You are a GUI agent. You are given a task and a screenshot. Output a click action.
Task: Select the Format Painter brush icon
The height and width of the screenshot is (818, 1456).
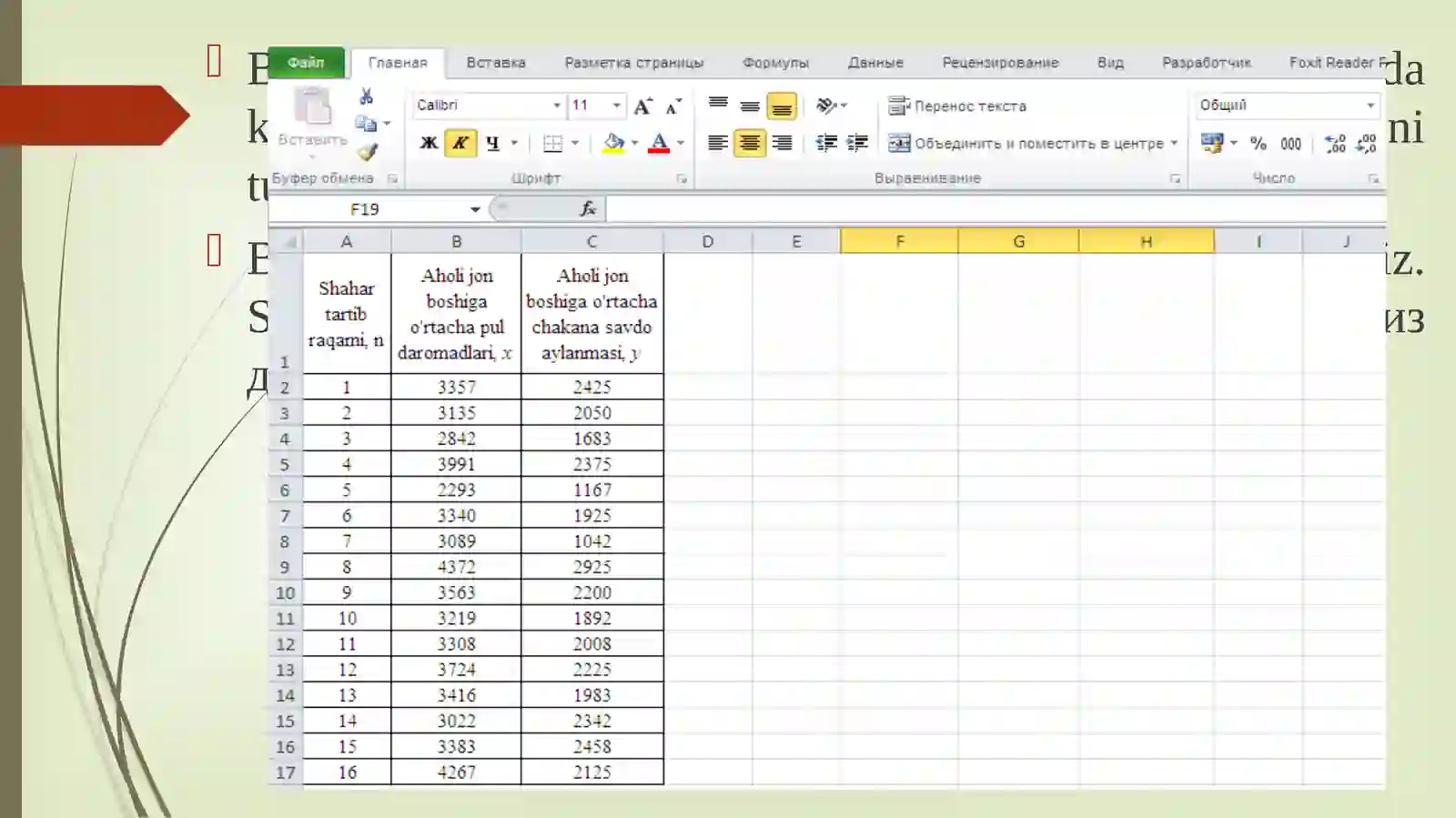368,152
